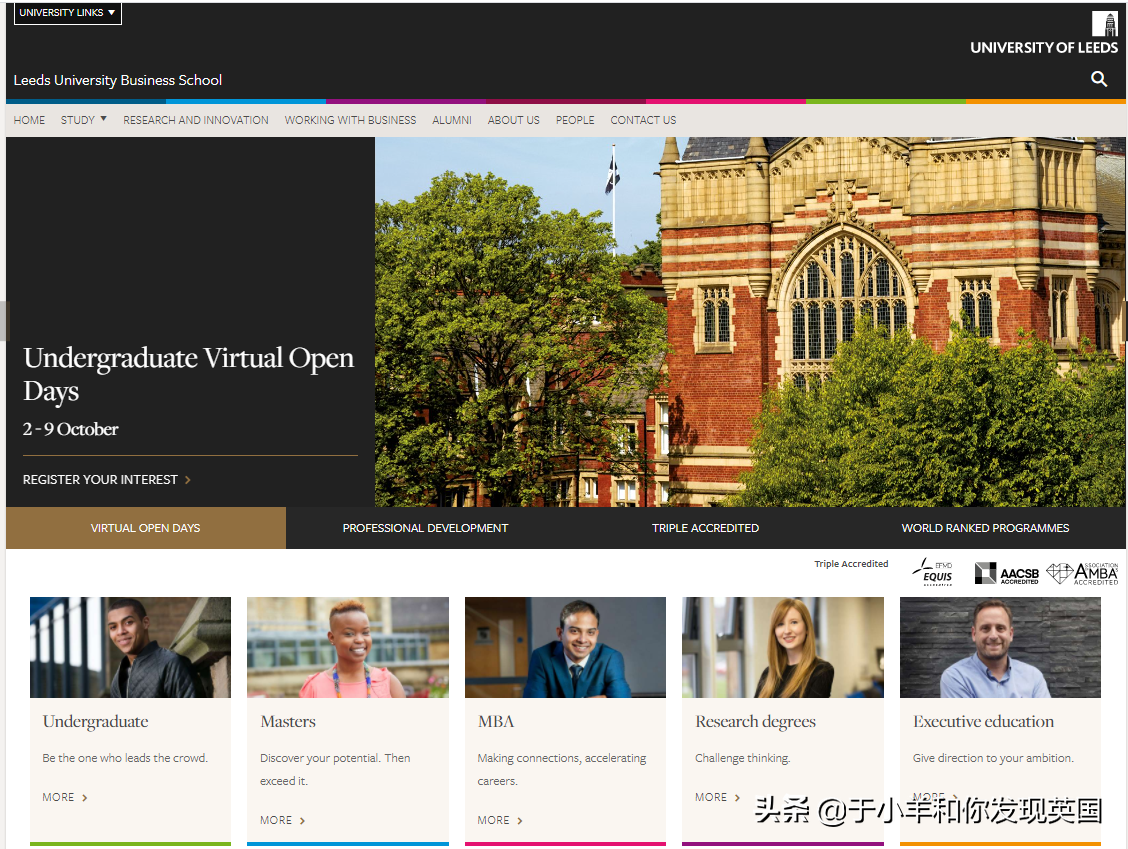Click 'Be the one who leads the crowd.'
The width and height of the screenshot is (1128, 849).
click(125, 758)
